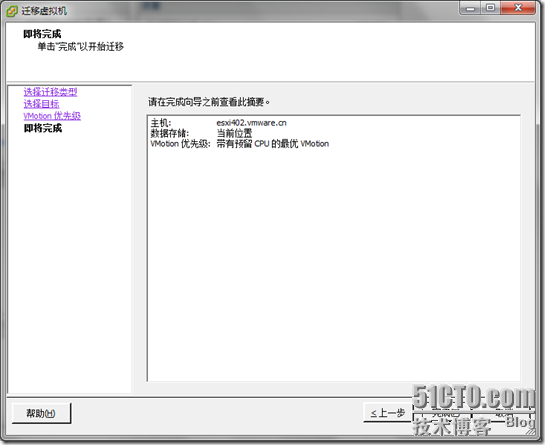Click the 取消 cancel button
Screen dimensions: 545x445
tap(502, 415)
